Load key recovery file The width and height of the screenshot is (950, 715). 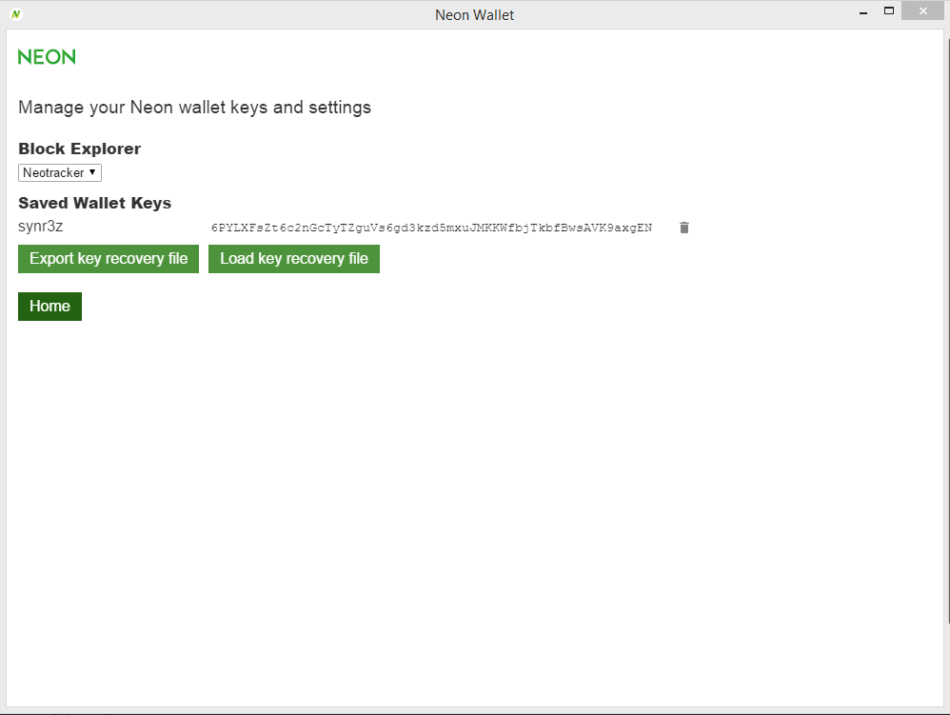(294, 259)
